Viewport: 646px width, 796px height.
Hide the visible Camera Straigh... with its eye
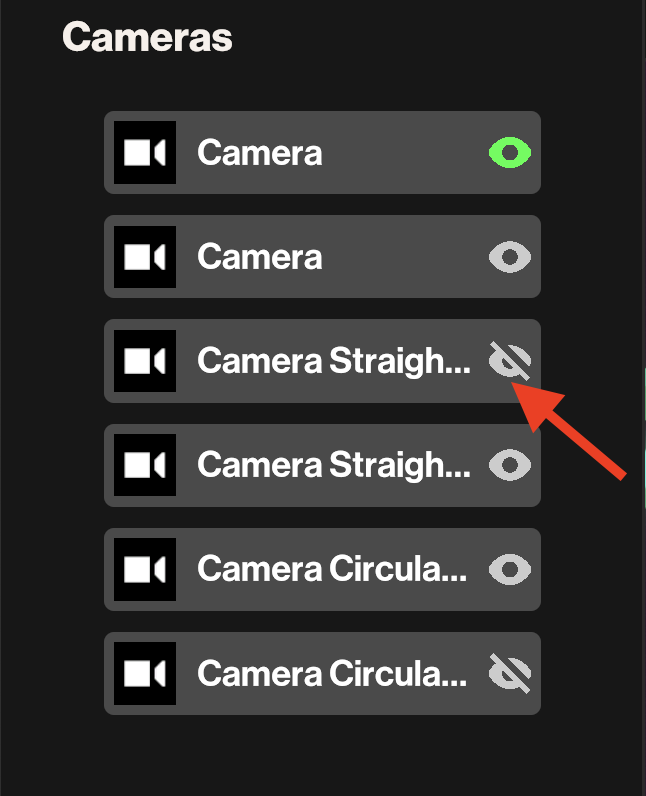coord(509,465)
